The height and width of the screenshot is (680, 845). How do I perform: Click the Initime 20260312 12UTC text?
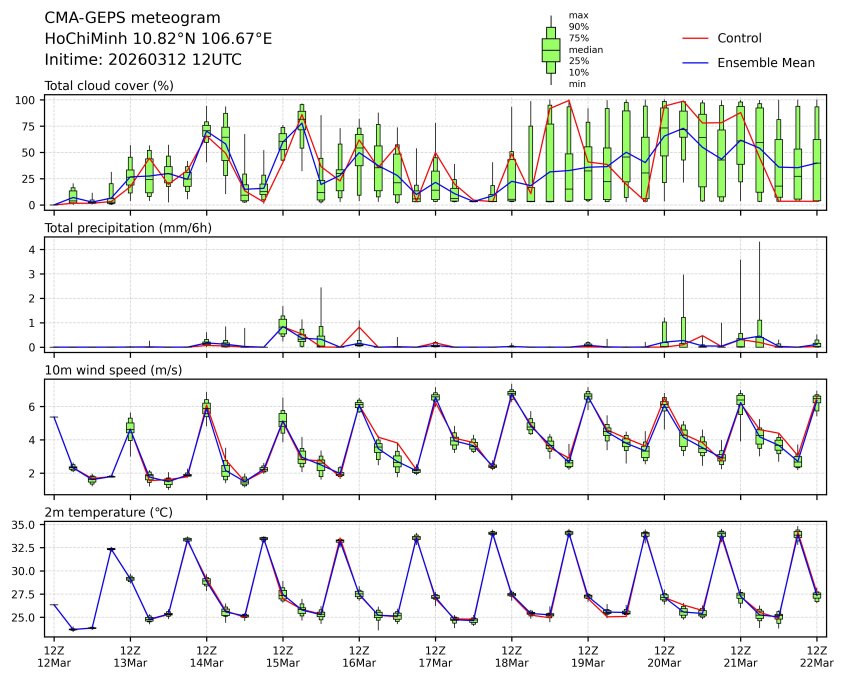point(143,60)
